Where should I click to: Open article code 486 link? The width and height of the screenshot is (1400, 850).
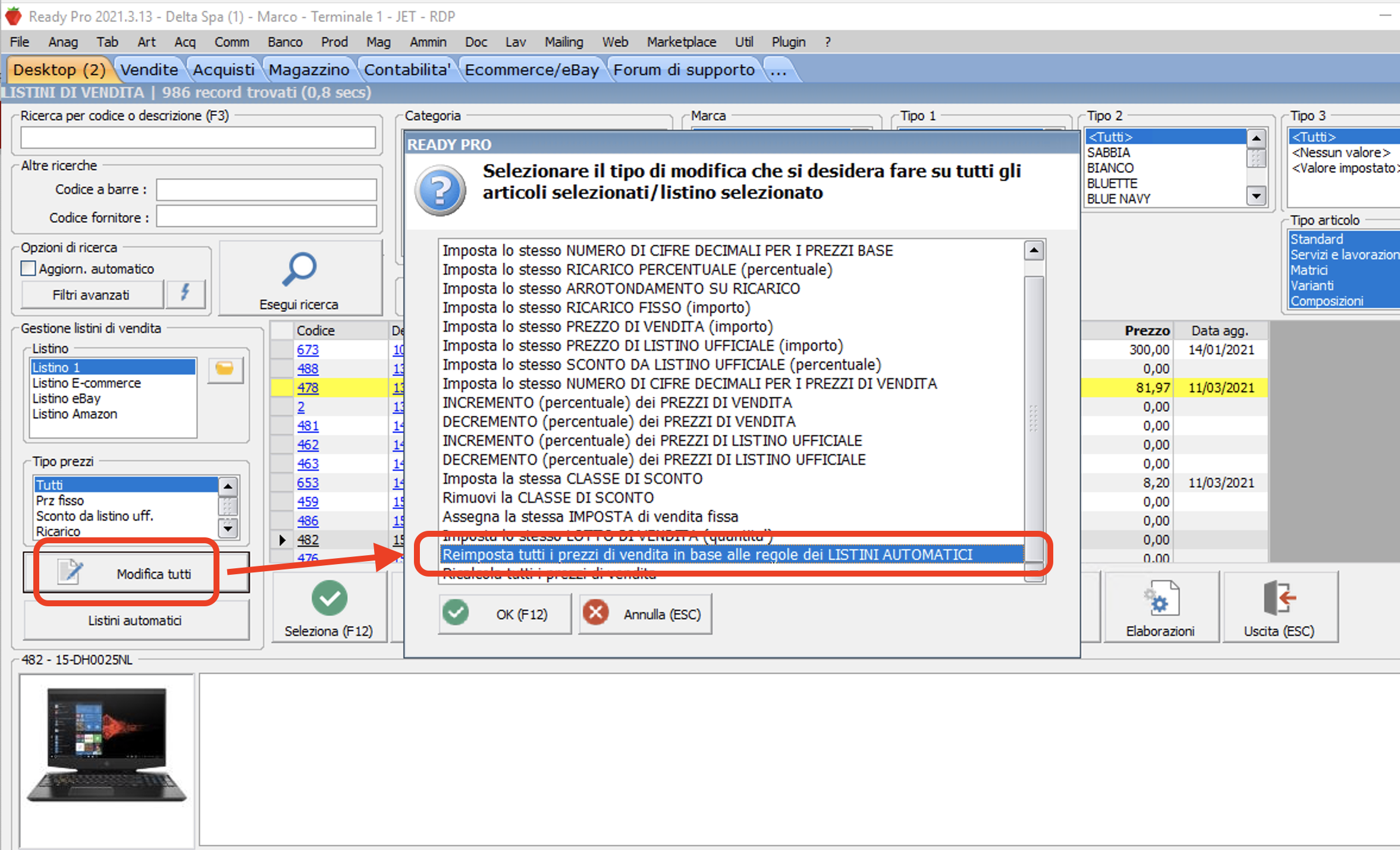tap(308, 521)
